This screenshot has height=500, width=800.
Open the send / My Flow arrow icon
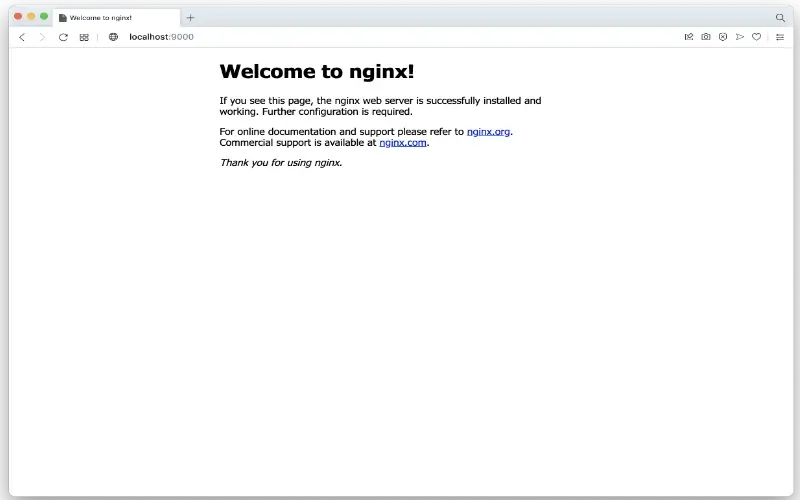pos(740,37)
